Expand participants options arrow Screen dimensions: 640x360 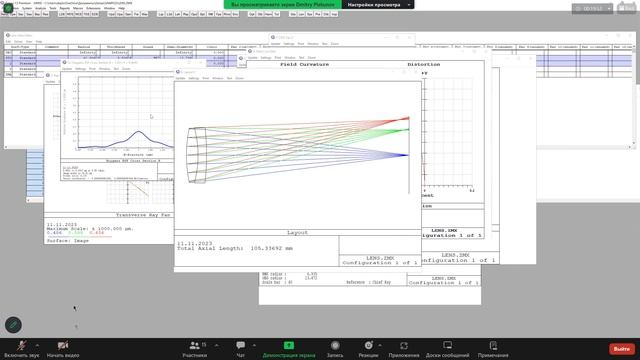216,345
